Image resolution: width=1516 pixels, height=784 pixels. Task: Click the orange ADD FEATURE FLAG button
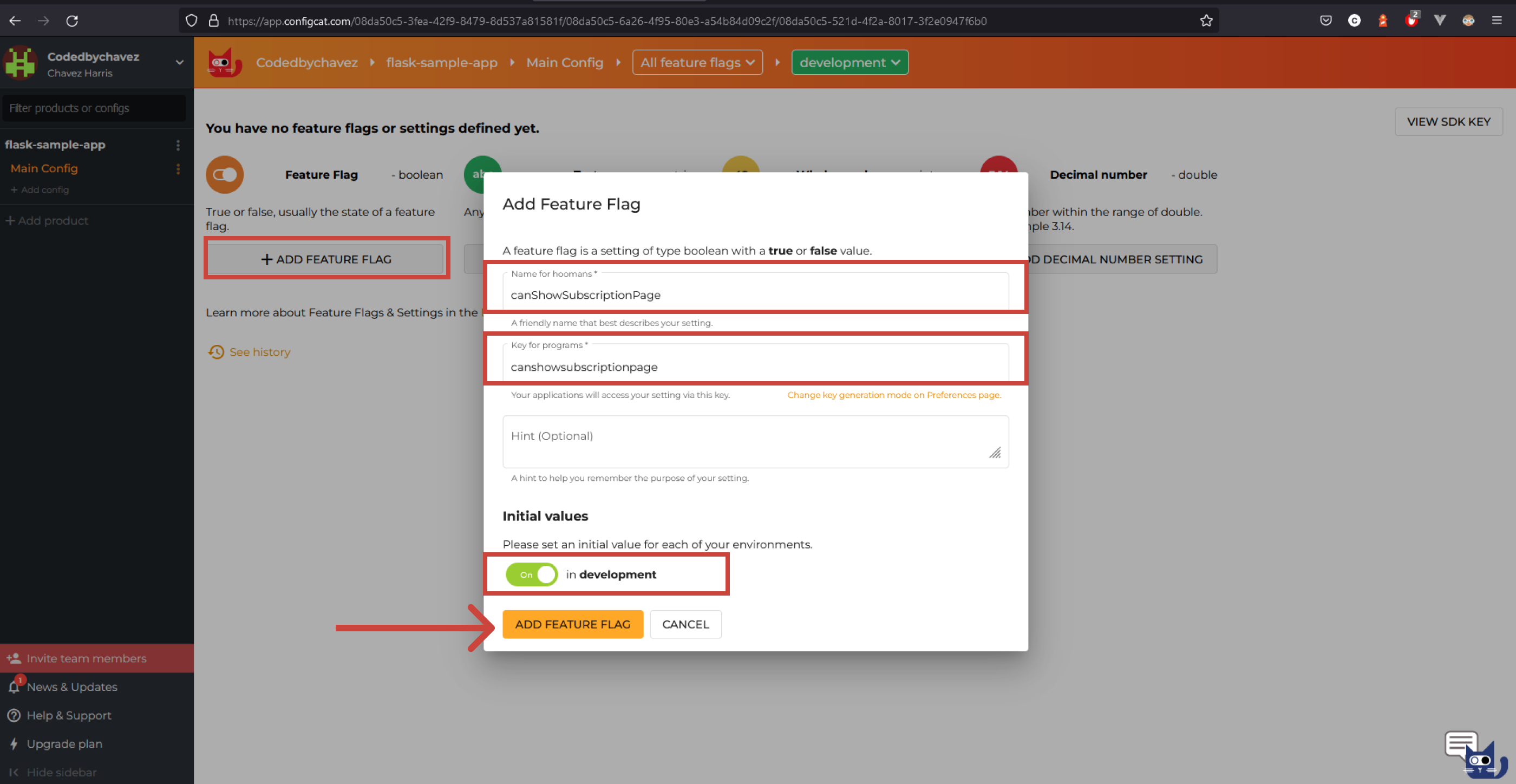coord(572,624)
